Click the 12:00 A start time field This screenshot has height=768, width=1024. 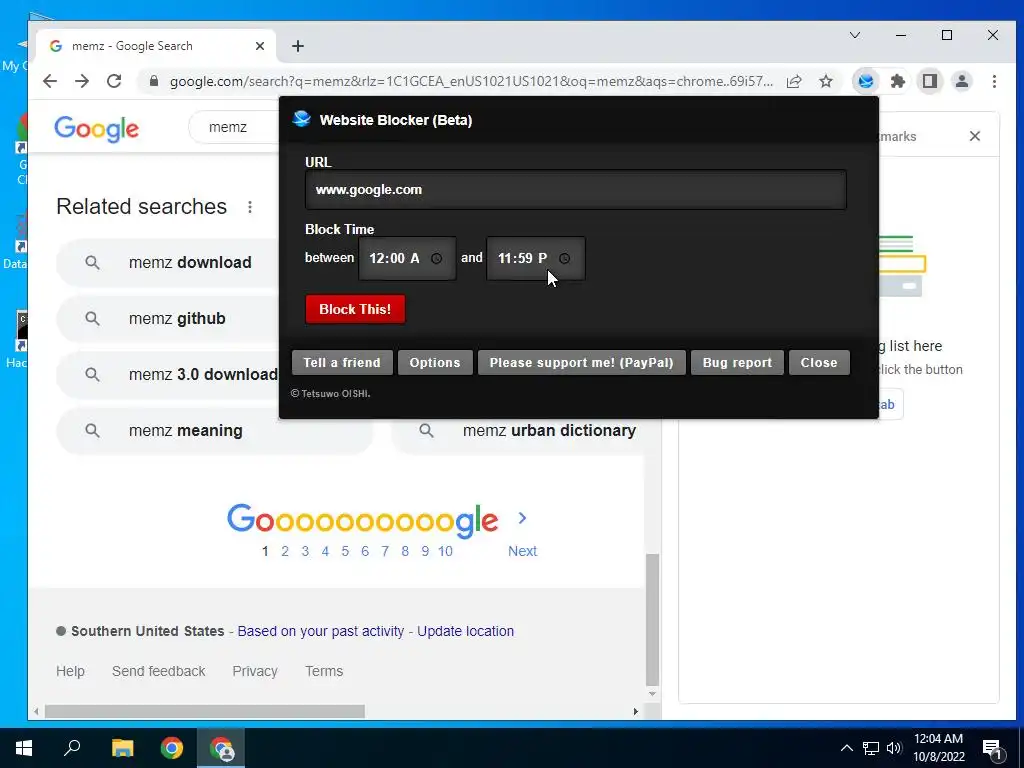point(407,259)
